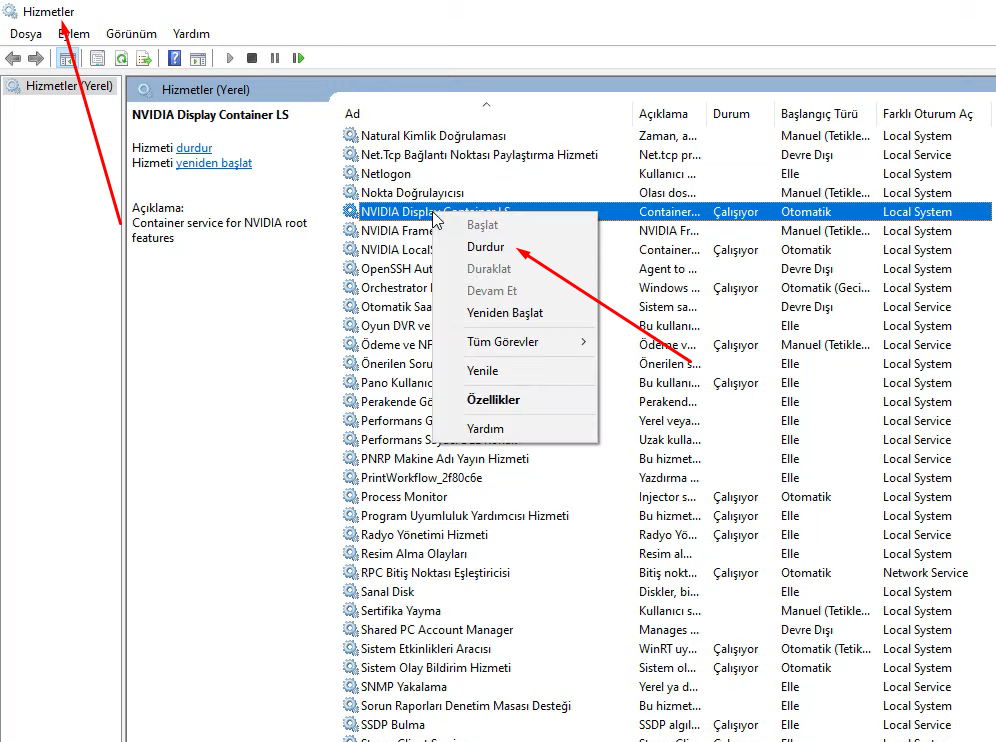Image resolution: width=996 pixels, height=742 pixels.
Task: Click the Start Service play icon
Action: 230,58
